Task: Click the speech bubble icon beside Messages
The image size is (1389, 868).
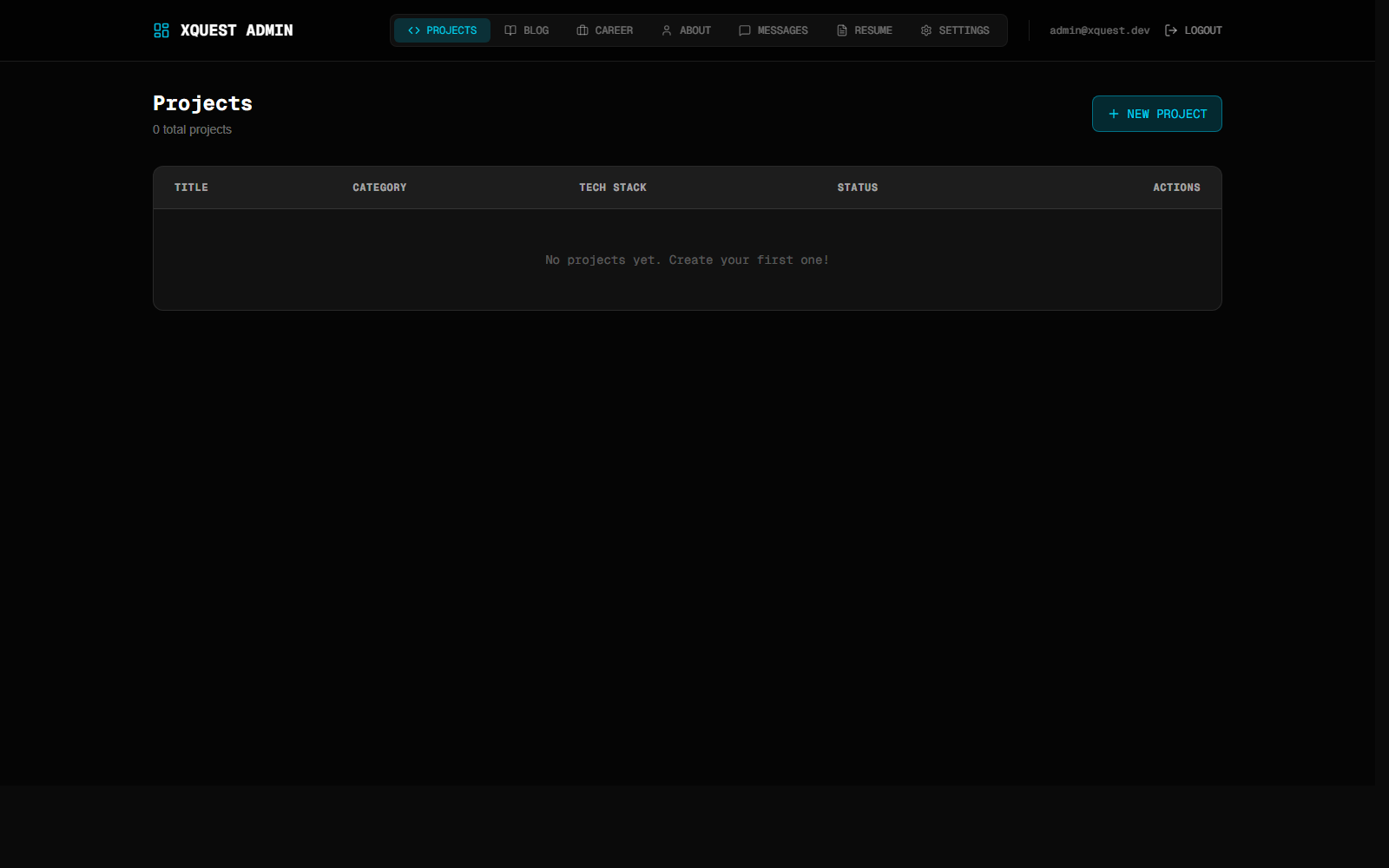Action: pyautogui.click(x=745, y=30)
